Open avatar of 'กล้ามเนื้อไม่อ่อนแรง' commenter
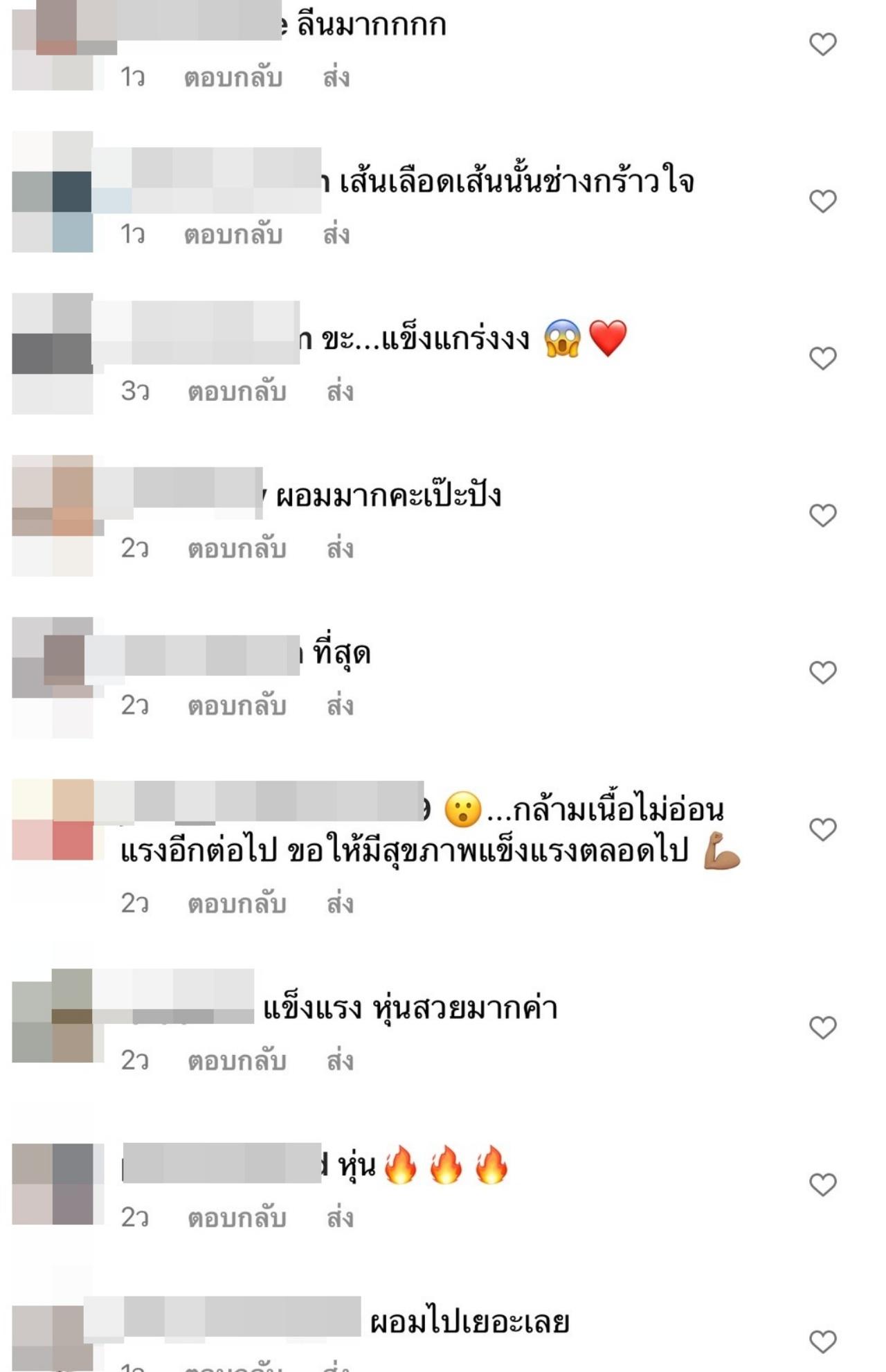The height and width of the screenshot is (1372, 886). tap(53, 820)
